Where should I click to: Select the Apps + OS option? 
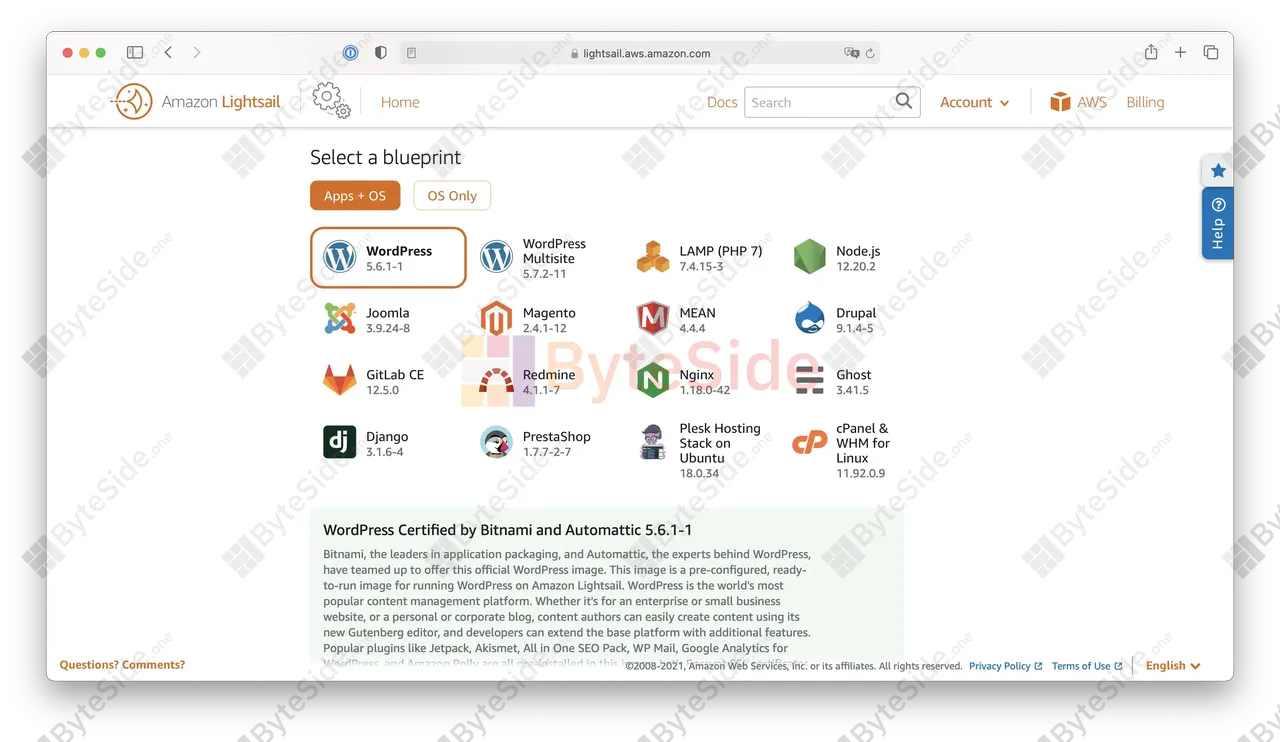355,196
